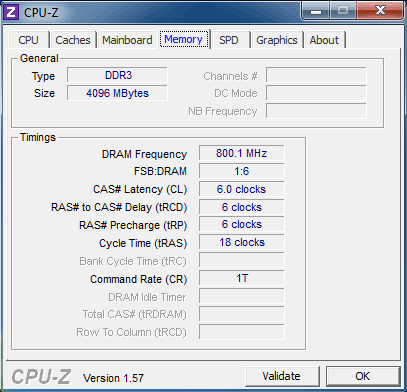The image size is (407, 392).
Task: Click the FSB:DRAM 1:6 ratio field
Action: pos(242,171)
